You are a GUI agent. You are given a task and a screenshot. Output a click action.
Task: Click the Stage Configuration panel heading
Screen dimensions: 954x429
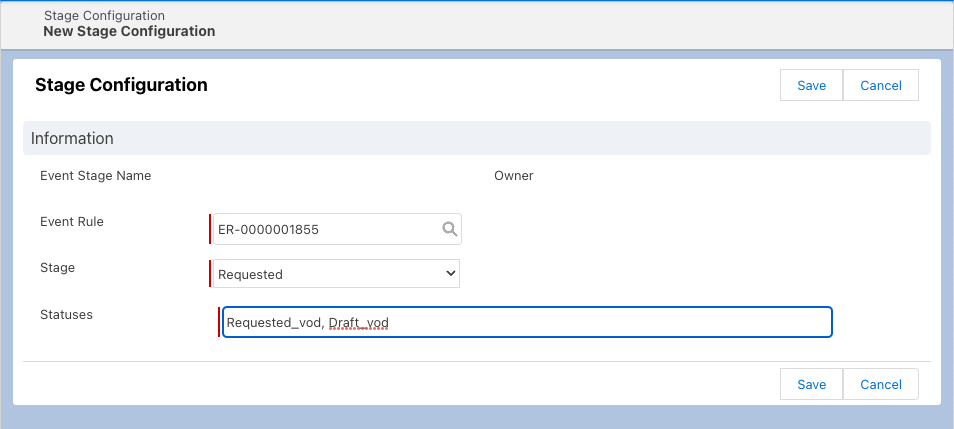click(121, 85)
